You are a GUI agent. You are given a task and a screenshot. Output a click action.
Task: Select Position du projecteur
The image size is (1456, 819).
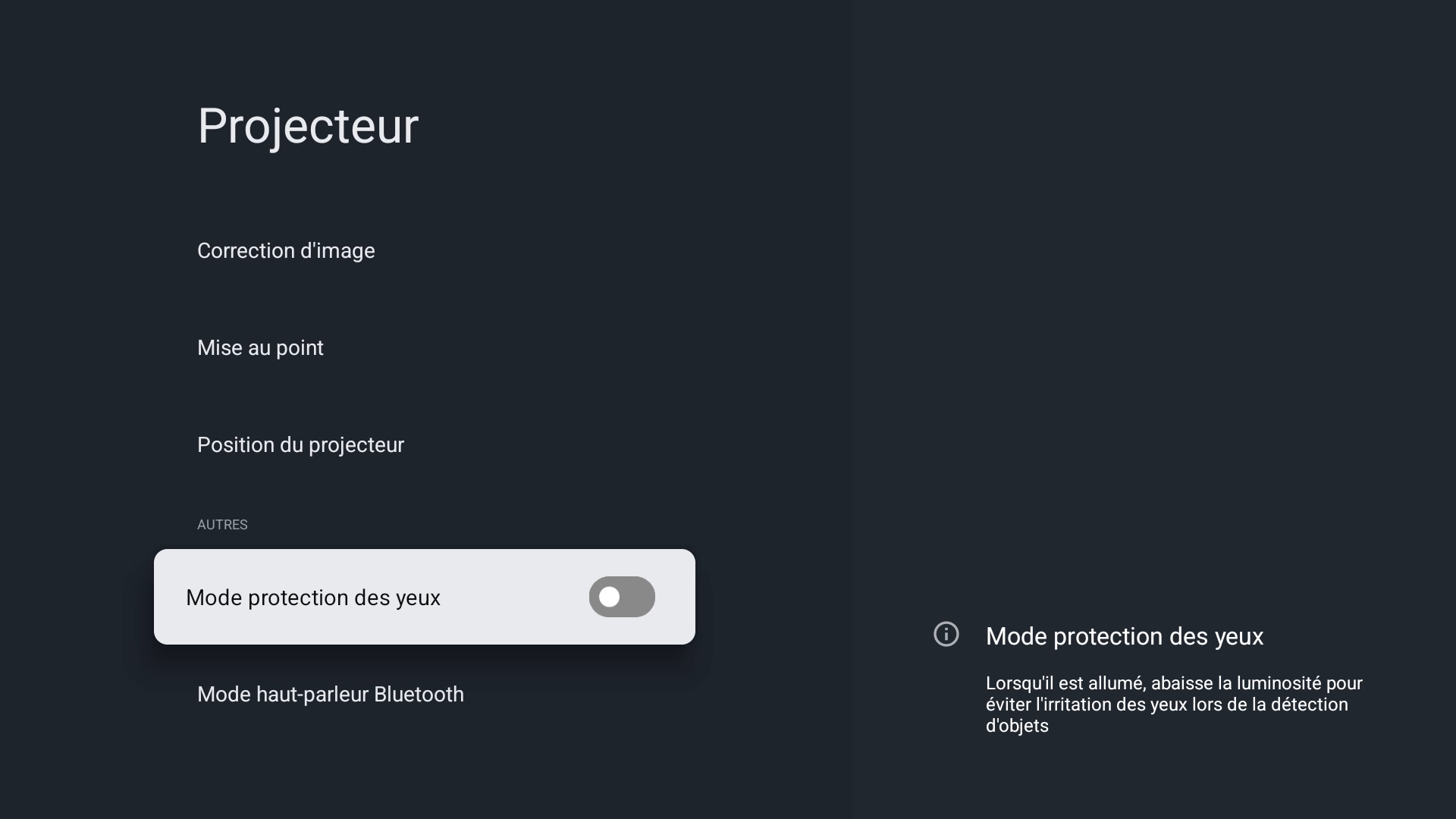coord(300,445)
